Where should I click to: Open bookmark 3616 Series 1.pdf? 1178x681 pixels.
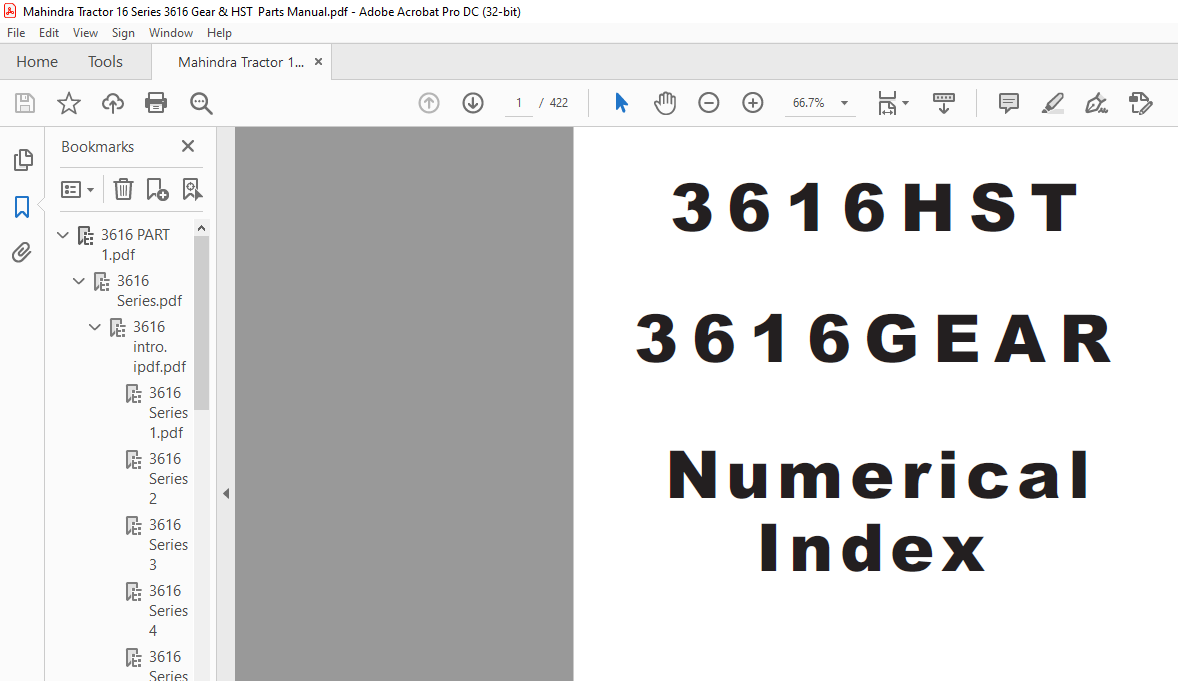click(168, 413)
